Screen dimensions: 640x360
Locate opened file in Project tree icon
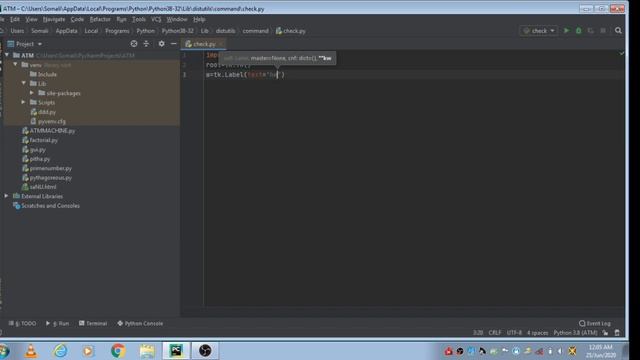coord(134,44)
